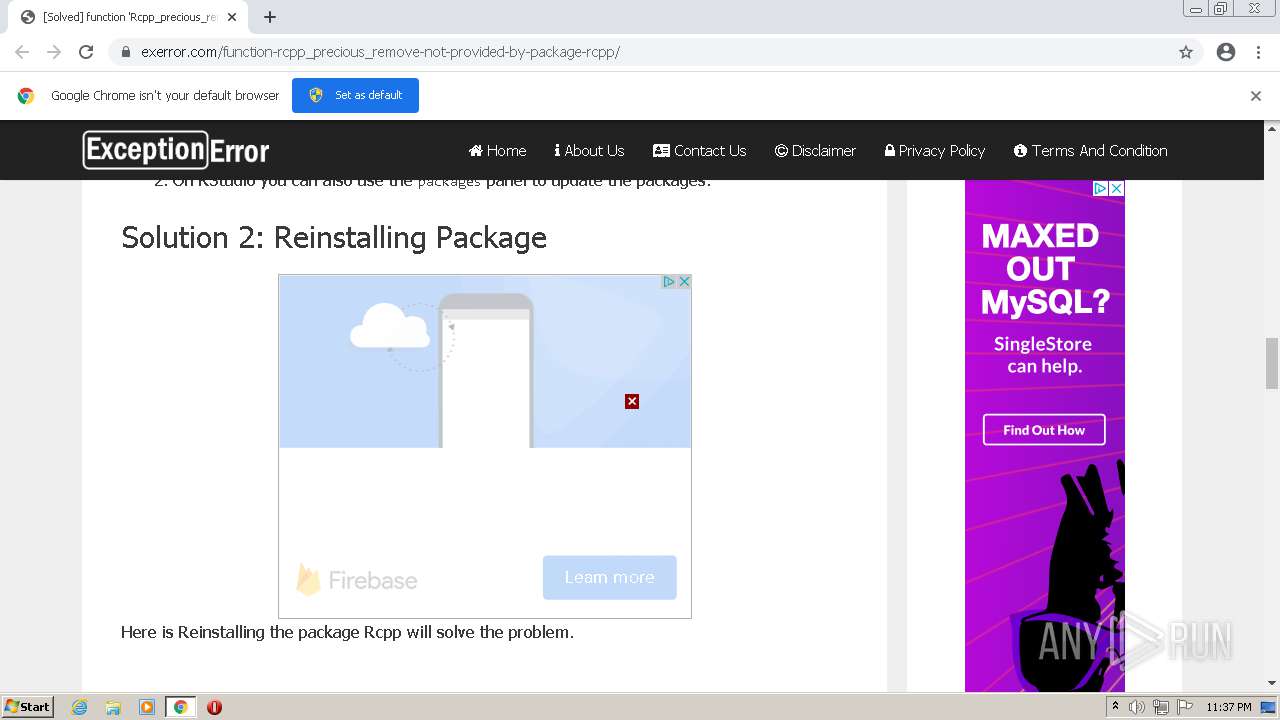The image size is (1280, 720).
Task: Click the Chrome taskbar icon
Action: click(x=180, y=707)
